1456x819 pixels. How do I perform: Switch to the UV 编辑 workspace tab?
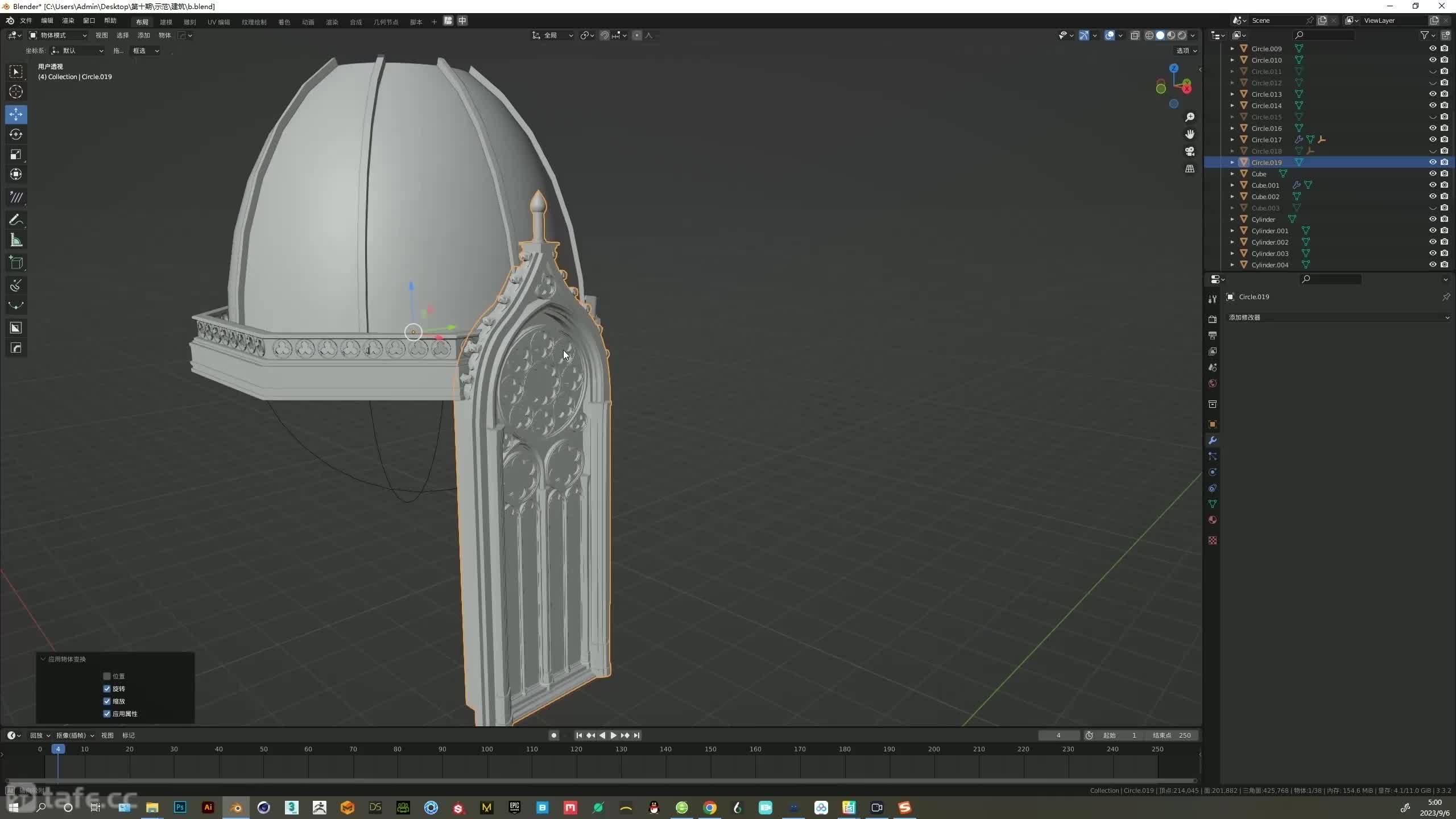click(x=218, y=22)
